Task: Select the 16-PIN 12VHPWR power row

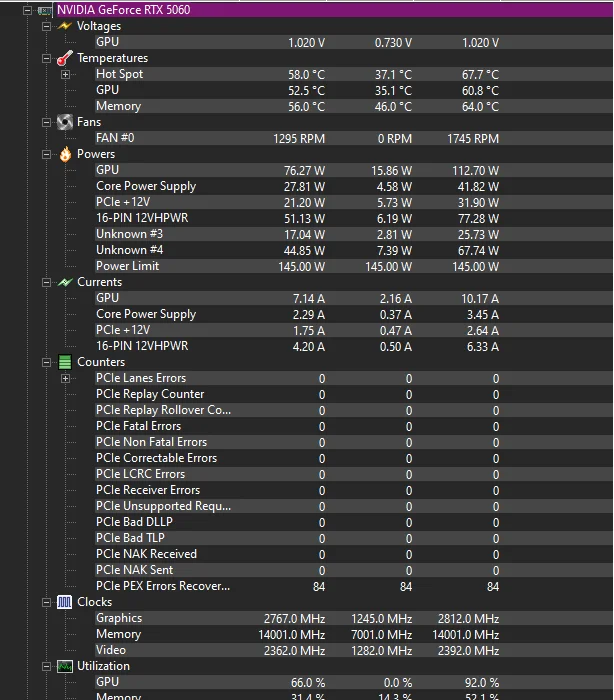Action: click(x=353, y=218)
